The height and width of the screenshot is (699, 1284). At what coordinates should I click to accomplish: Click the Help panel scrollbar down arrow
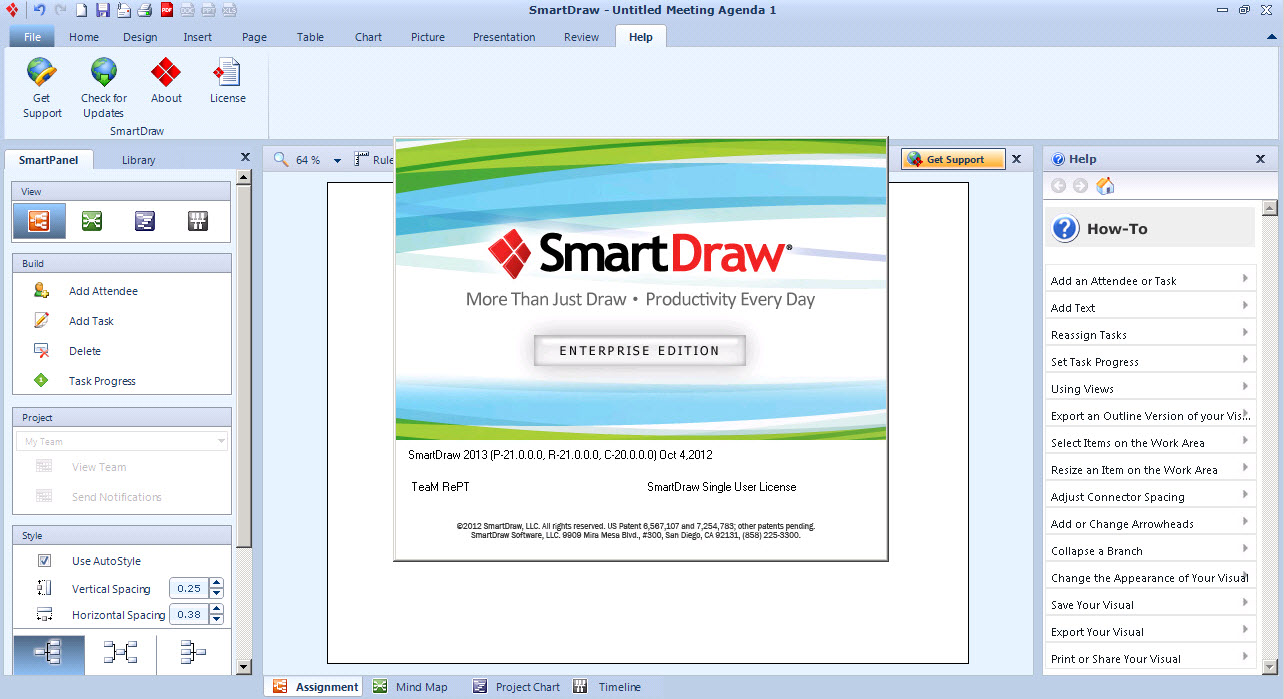1270,667
